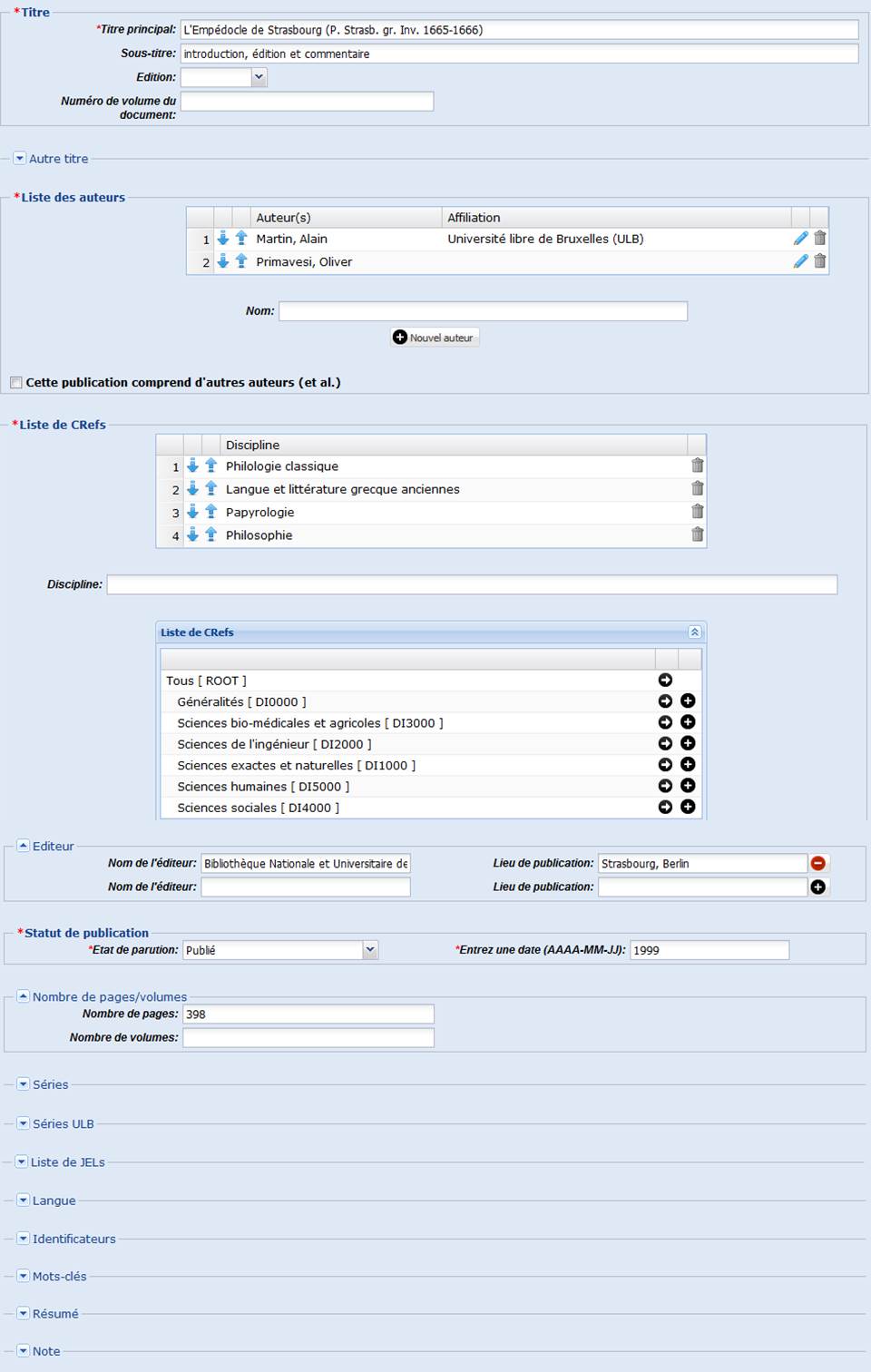Screen dimensions: 871x1372
Task: Focus the Numéro de volume field
Action: tap(307, 101)
